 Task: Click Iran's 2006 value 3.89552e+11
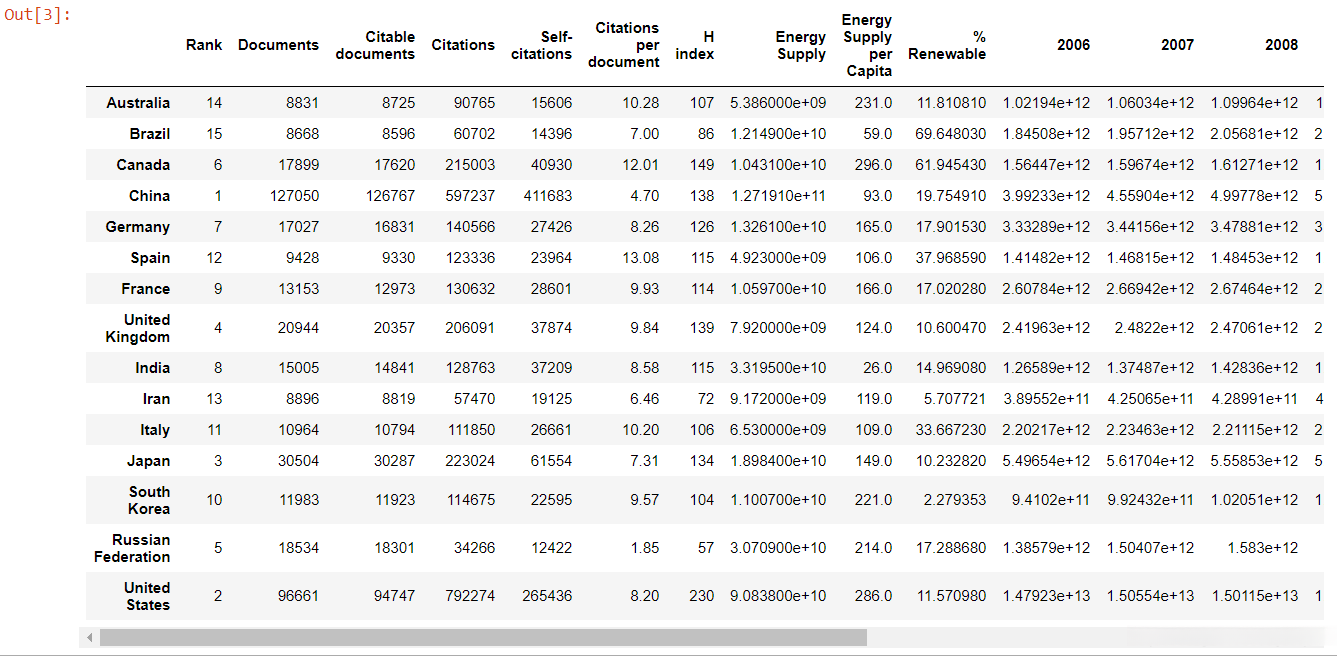click(x=1047, y=399)
